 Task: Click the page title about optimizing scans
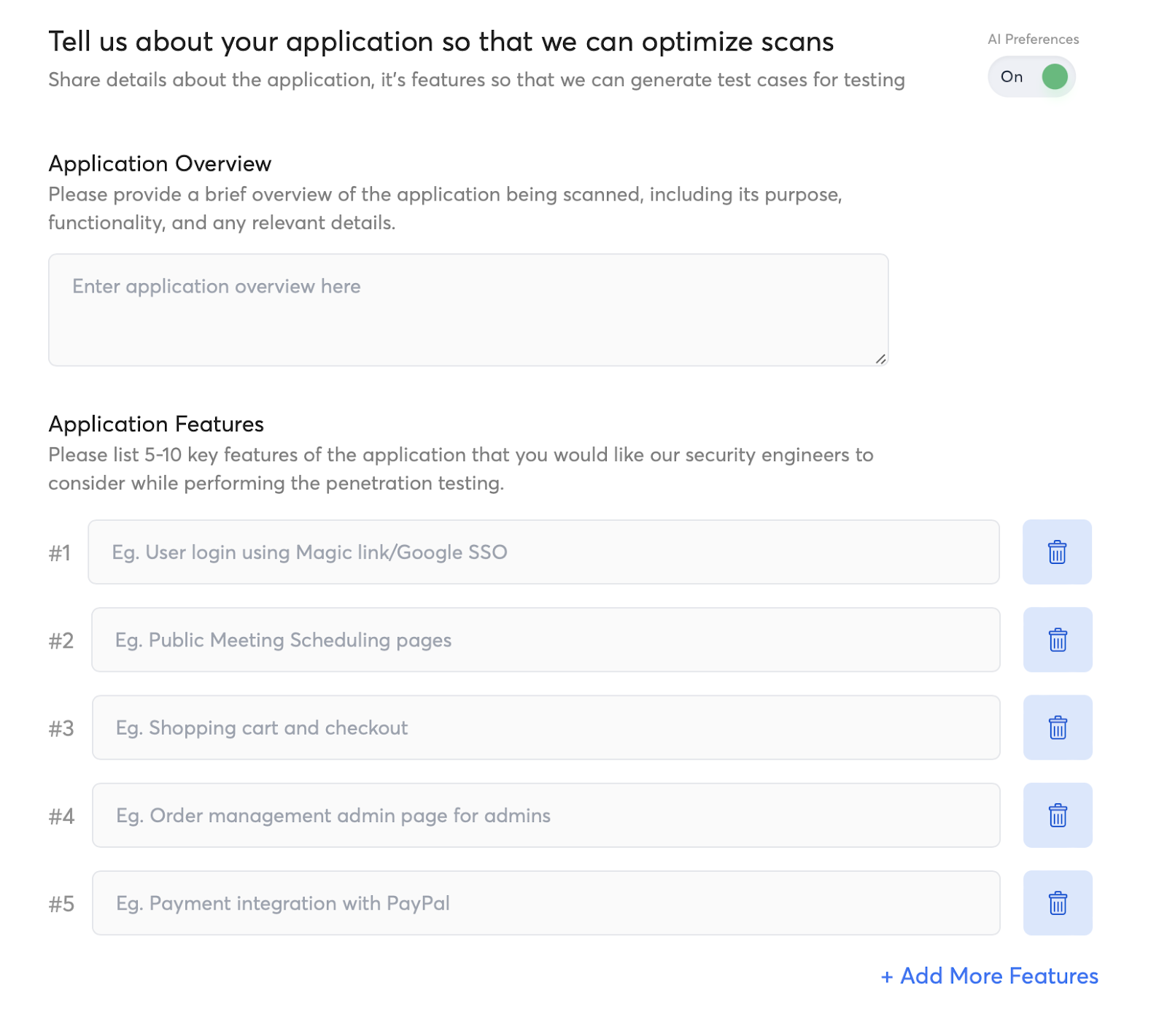pyautogui.click(x=441, y=42)
